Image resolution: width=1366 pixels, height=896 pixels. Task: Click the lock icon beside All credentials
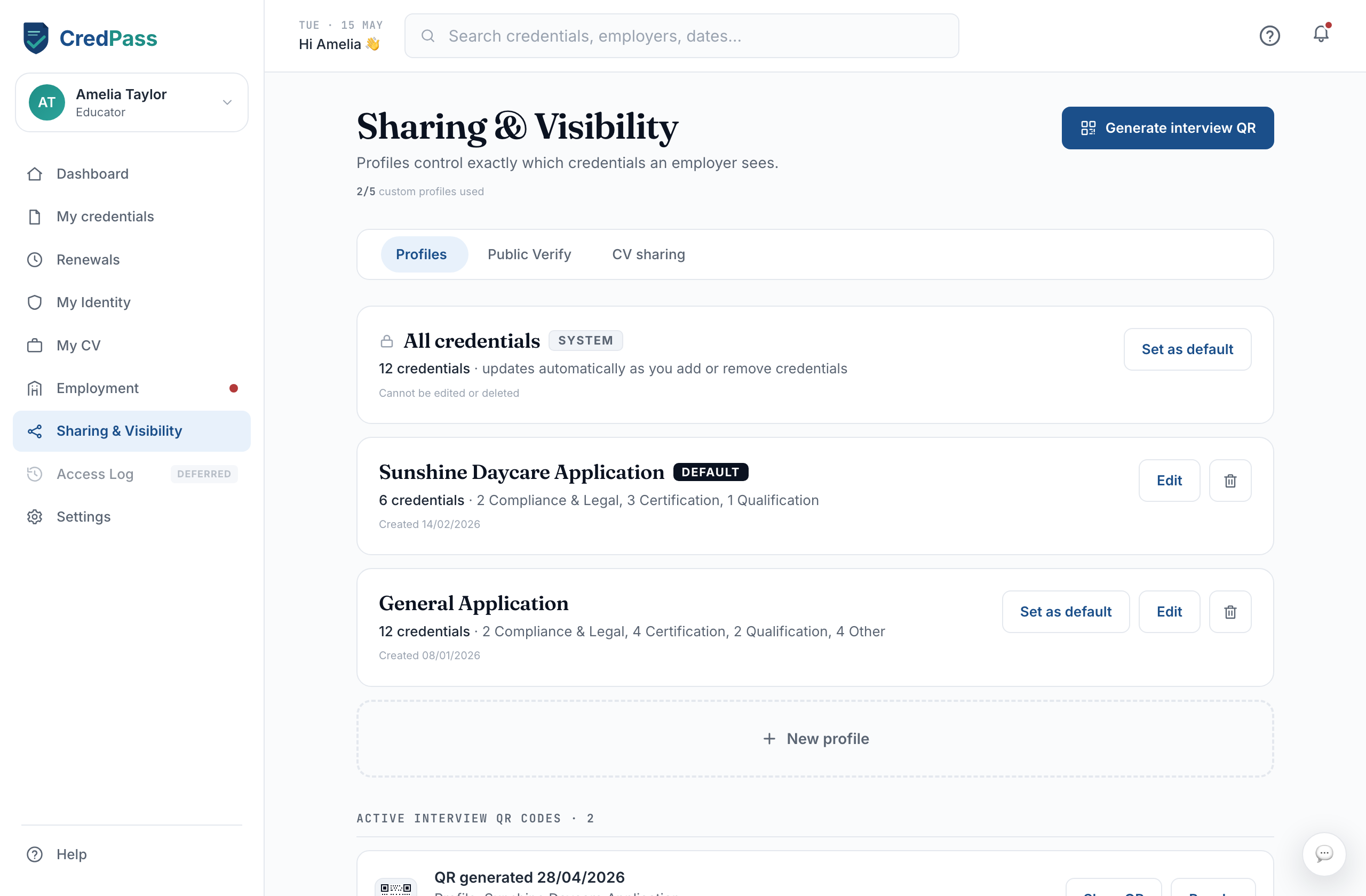click(x=387, y=341)
